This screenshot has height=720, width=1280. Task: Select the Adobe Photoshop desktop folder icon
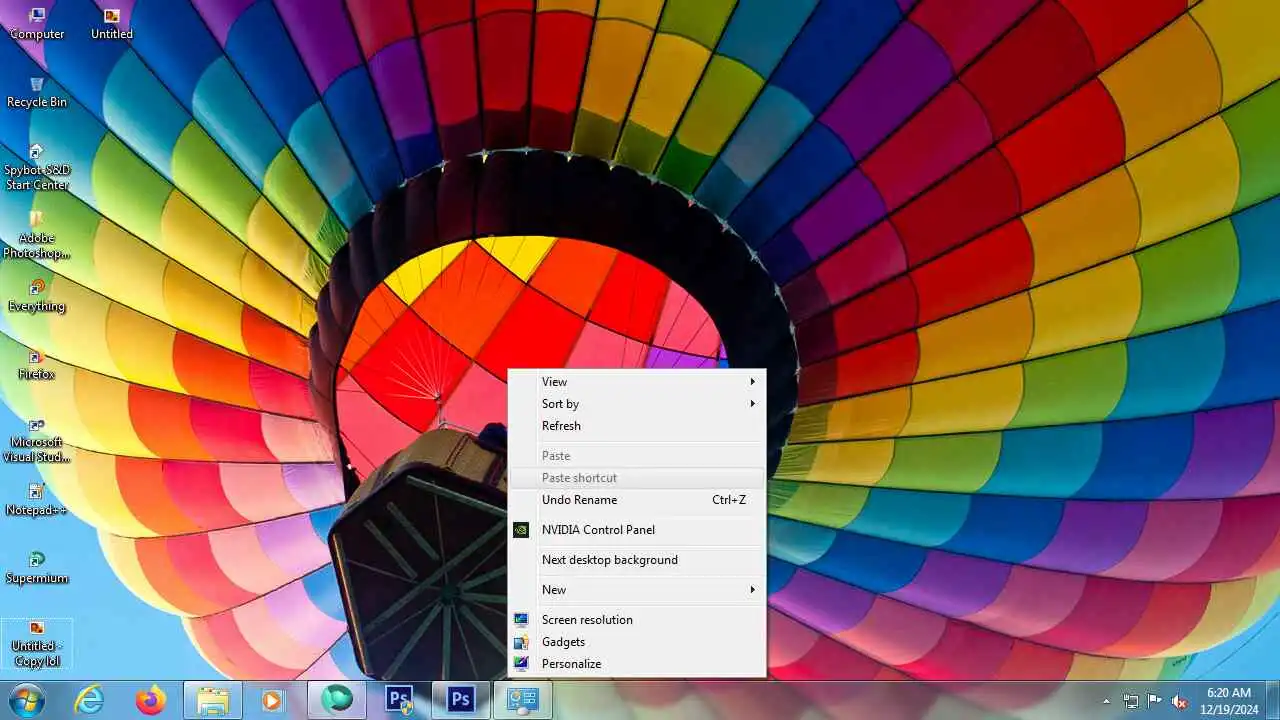pyautogui.click(x=37, y=234)
